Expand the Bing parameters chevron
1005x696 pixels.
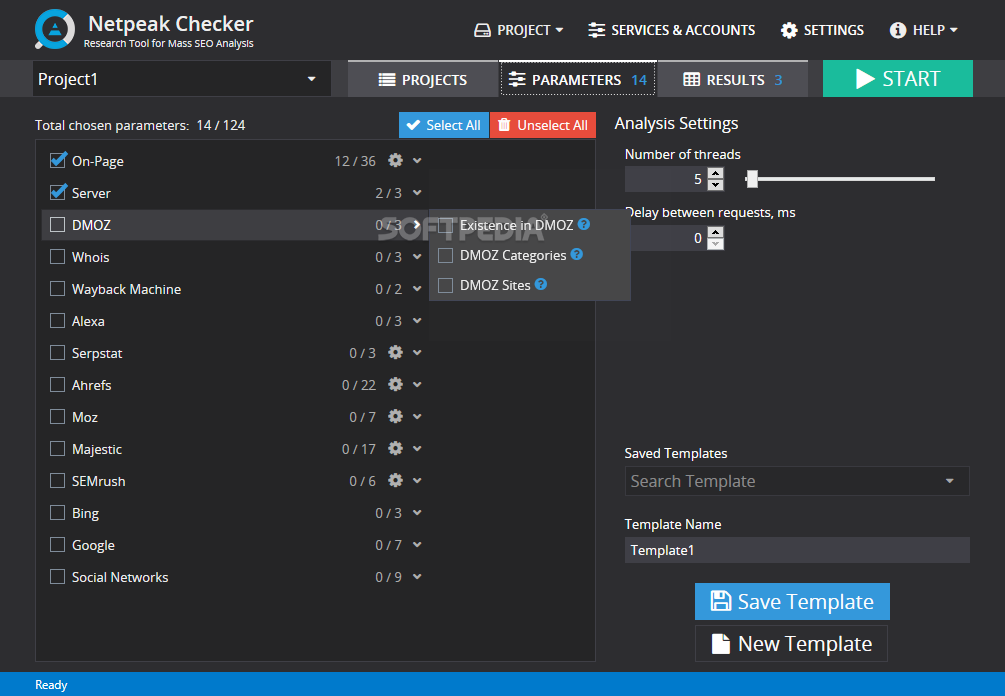[417, 513]
